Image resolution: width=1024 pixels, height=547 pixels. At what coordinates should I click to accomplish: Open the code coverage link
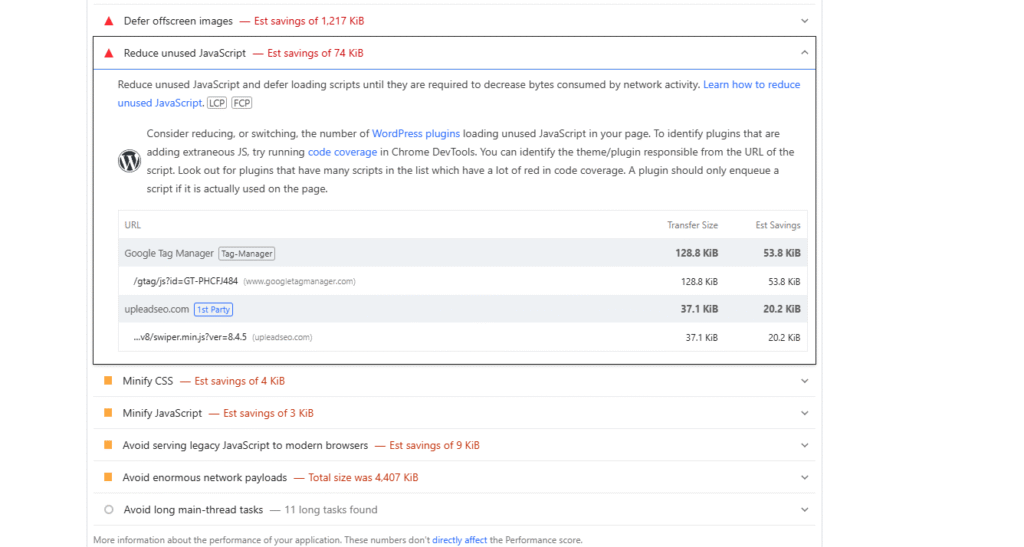pos(342,152)
